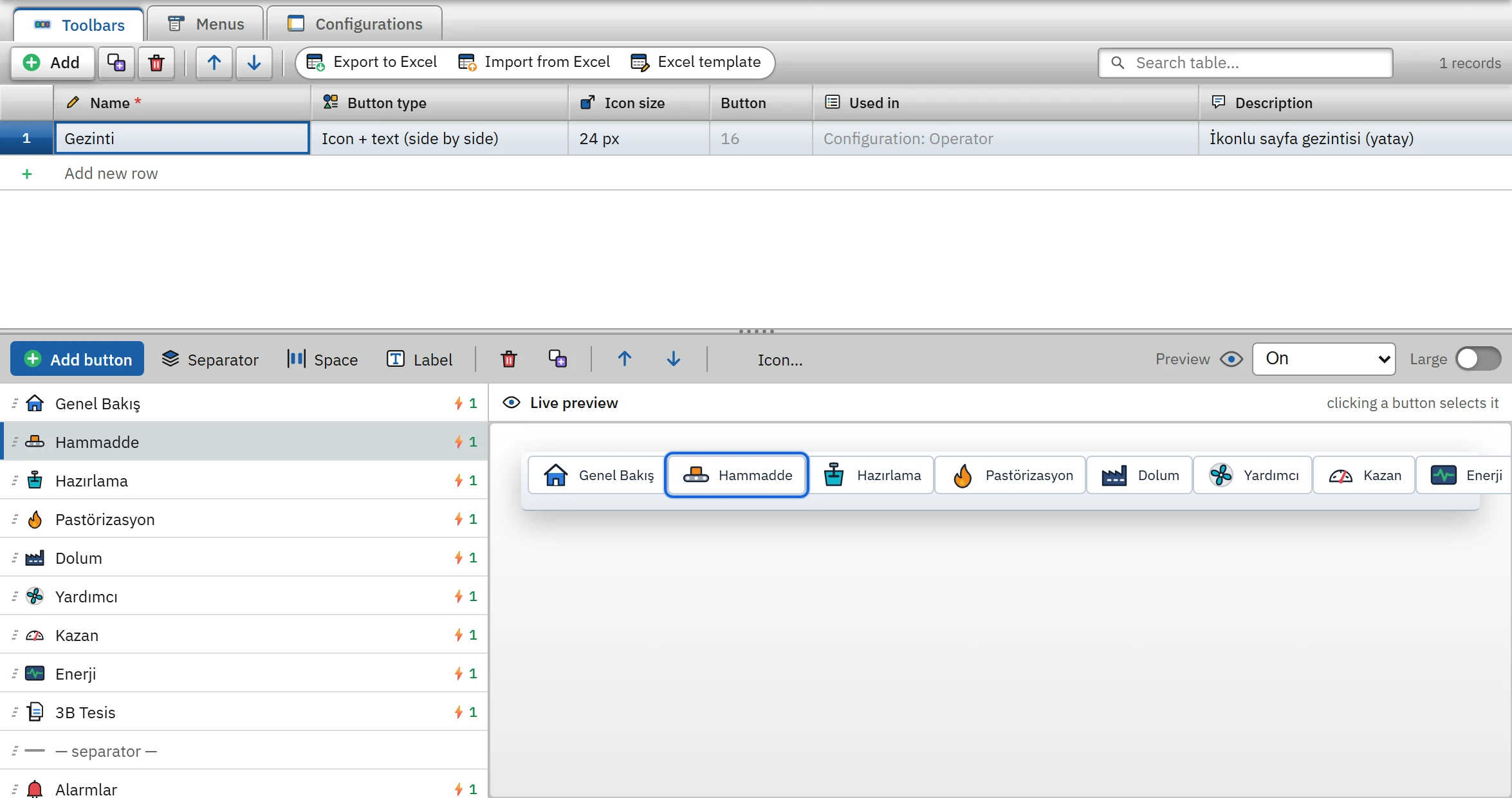Open the Preview On dropdown

(x=1323, y=359)
